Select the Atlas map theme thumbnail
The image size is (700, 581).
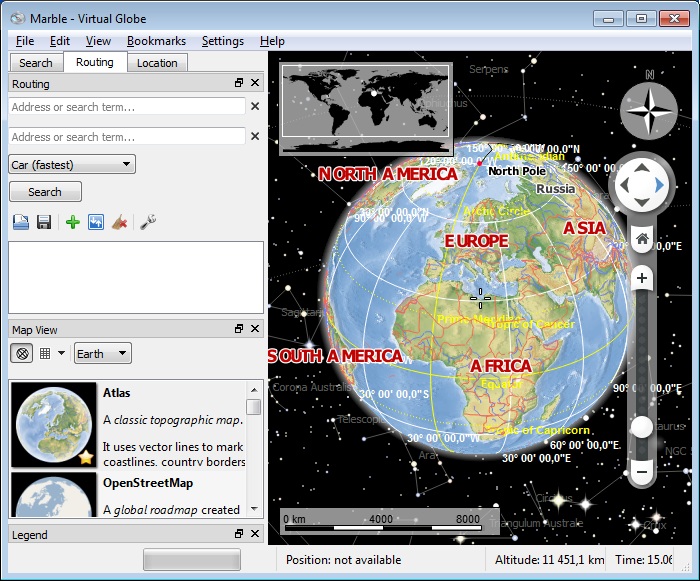54,424
